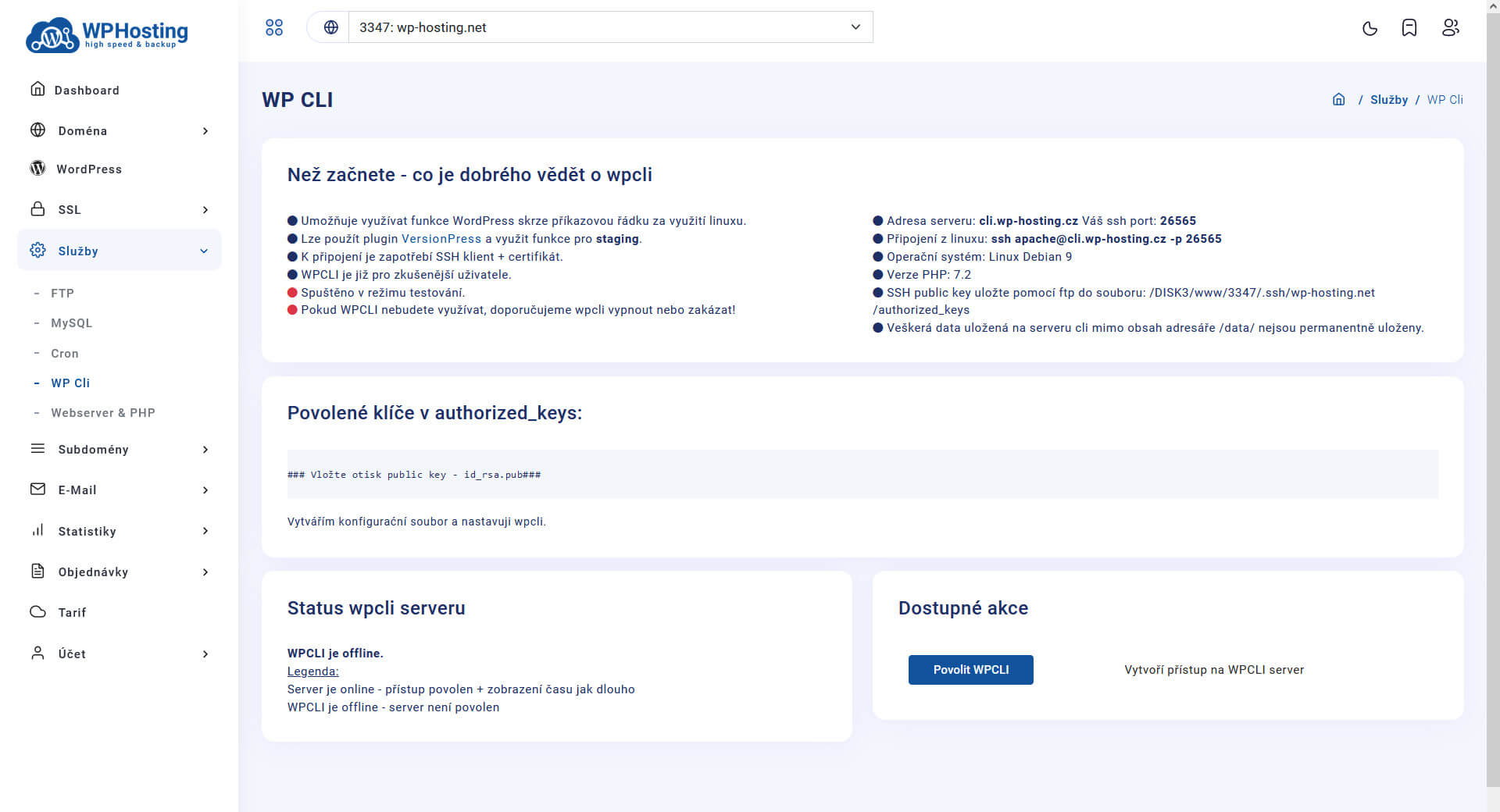This screenshot has height=812, width=1500.
Task: Click 'Verze PHP: 7.2' line
Action: pyautogui.click(x=922, y=275)
